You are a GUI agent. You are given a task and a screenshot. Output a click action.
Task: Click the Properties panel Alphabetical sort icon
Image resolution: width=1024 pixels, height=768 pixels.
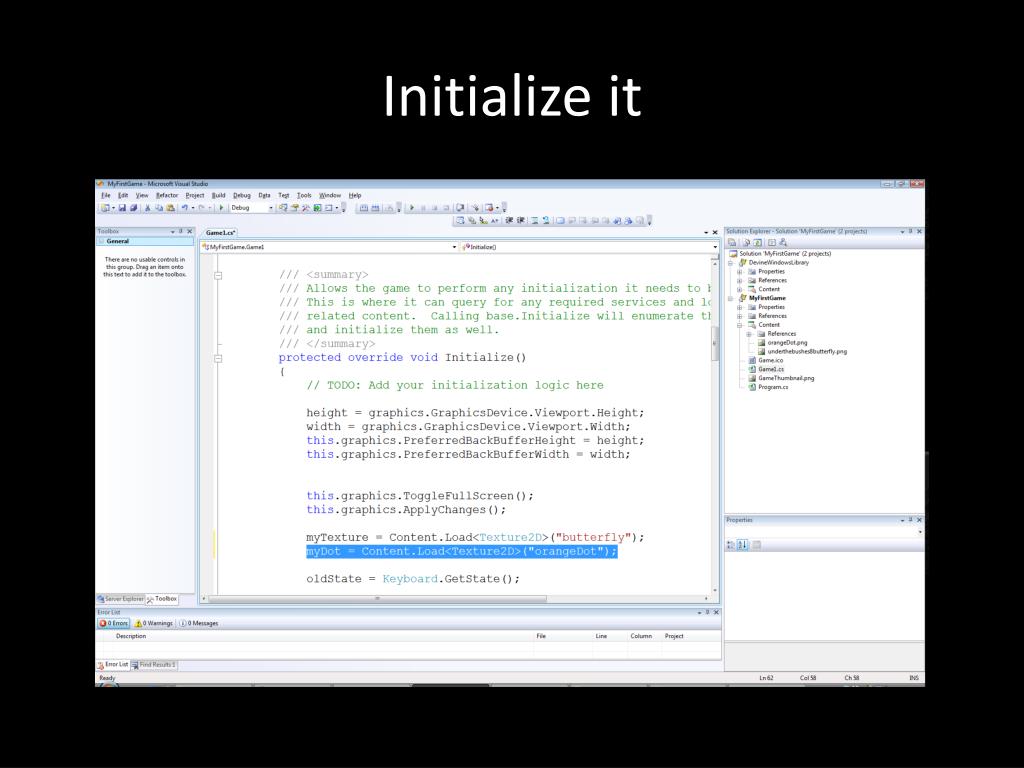pyautogui.click(x=743, y=545)
